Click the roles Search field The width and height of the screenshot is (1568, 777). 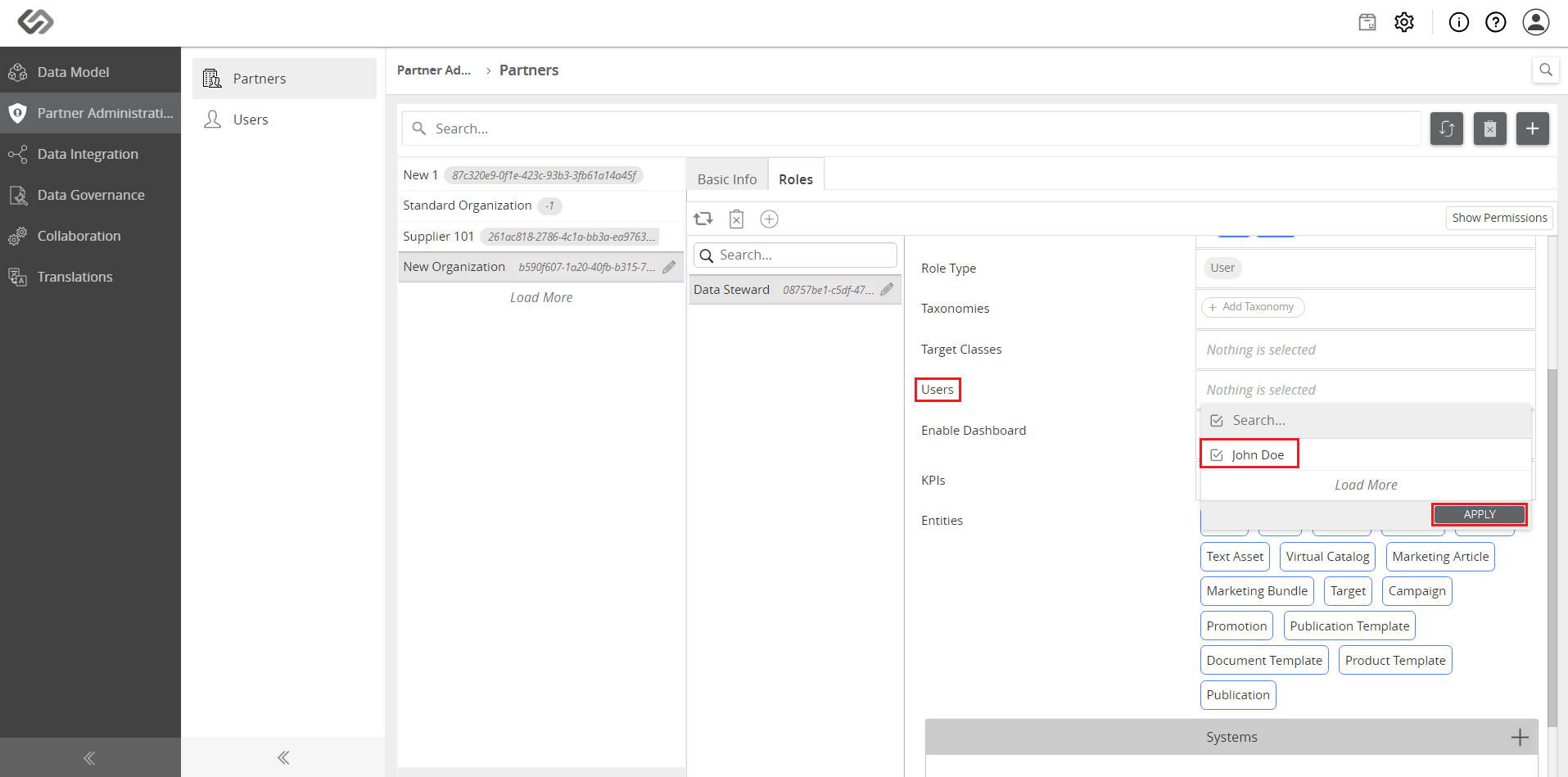(795, 255)
